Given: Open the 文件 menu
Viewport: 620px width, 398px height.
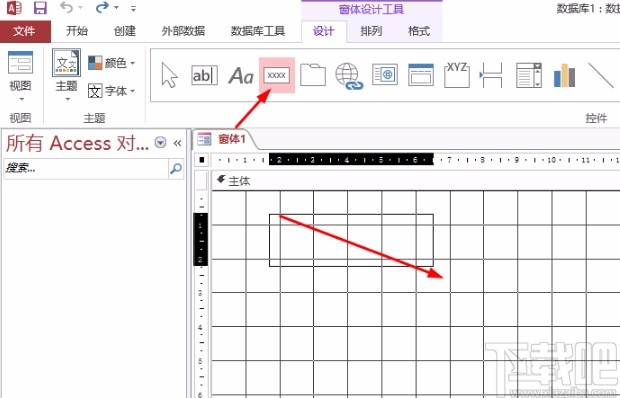Looking at the screenshot, I should 25,31.
